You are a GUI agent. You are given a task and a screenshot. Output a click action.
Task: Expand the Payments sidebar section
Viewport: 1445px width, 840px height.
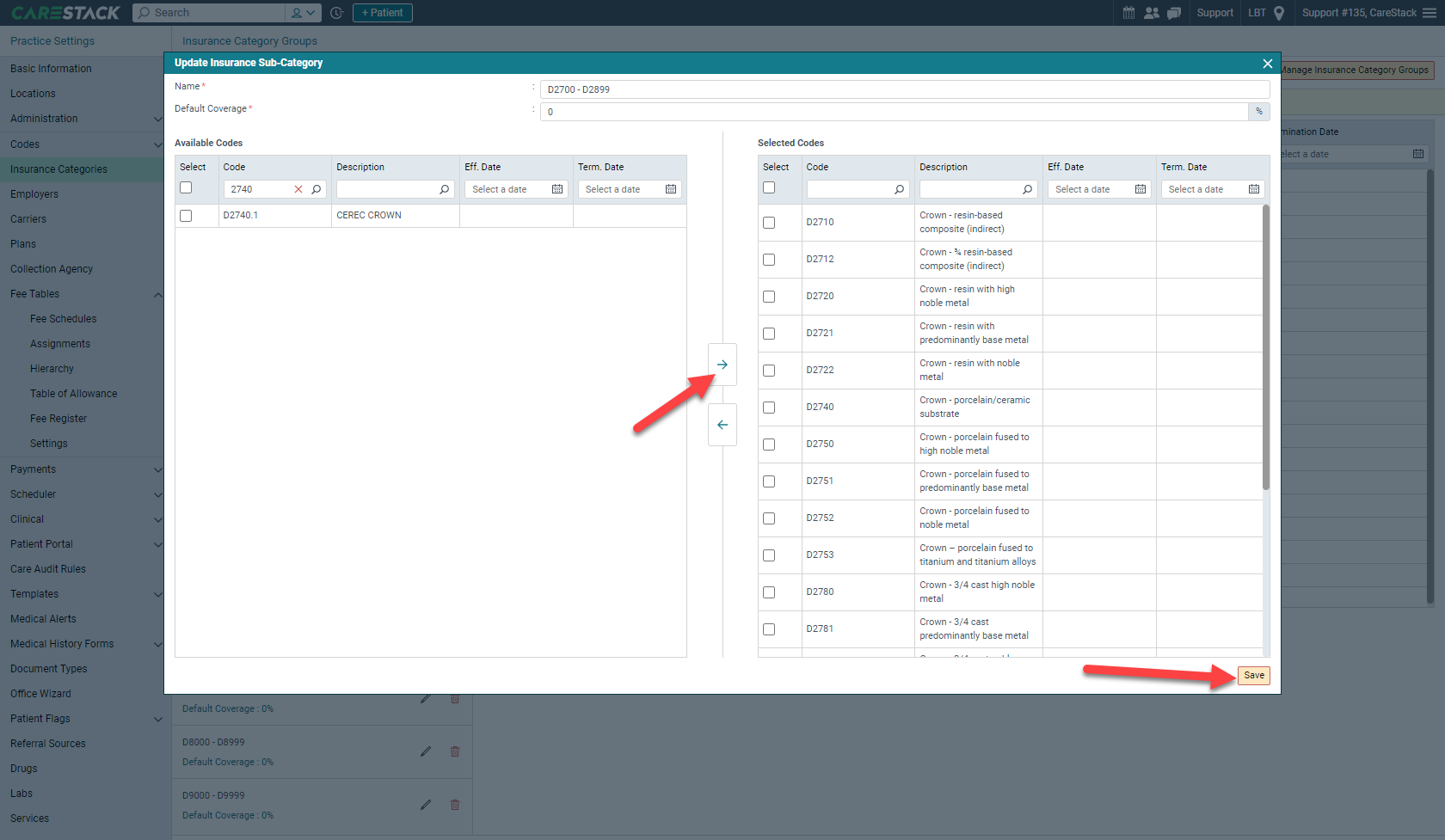[157, 469]
